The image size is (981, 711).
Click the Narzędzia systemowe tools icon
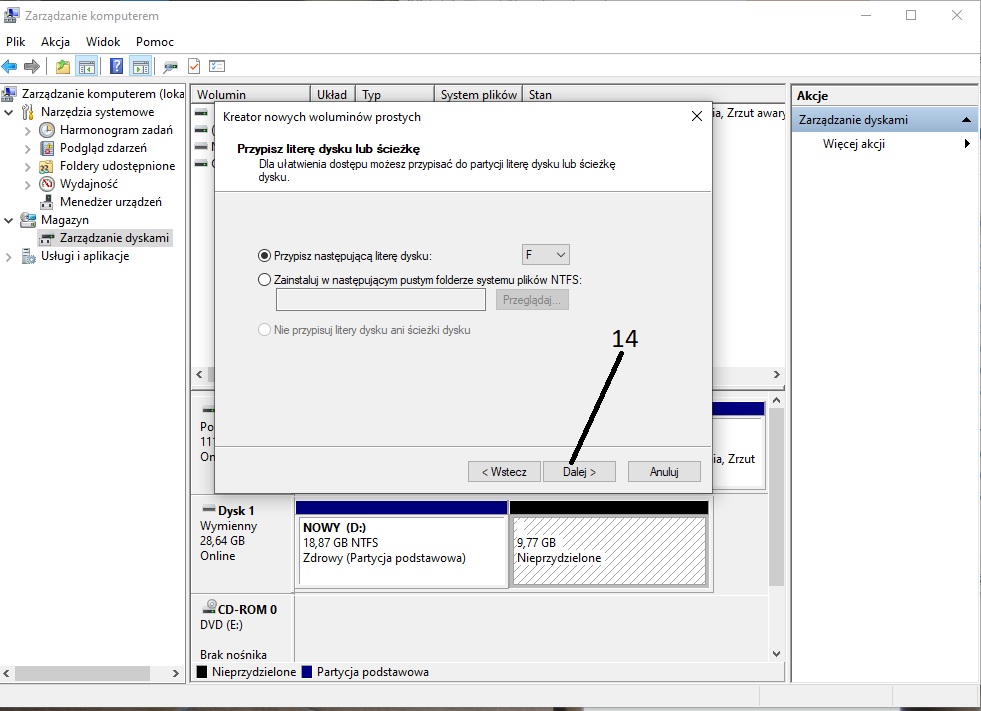[x=28, y=112]
